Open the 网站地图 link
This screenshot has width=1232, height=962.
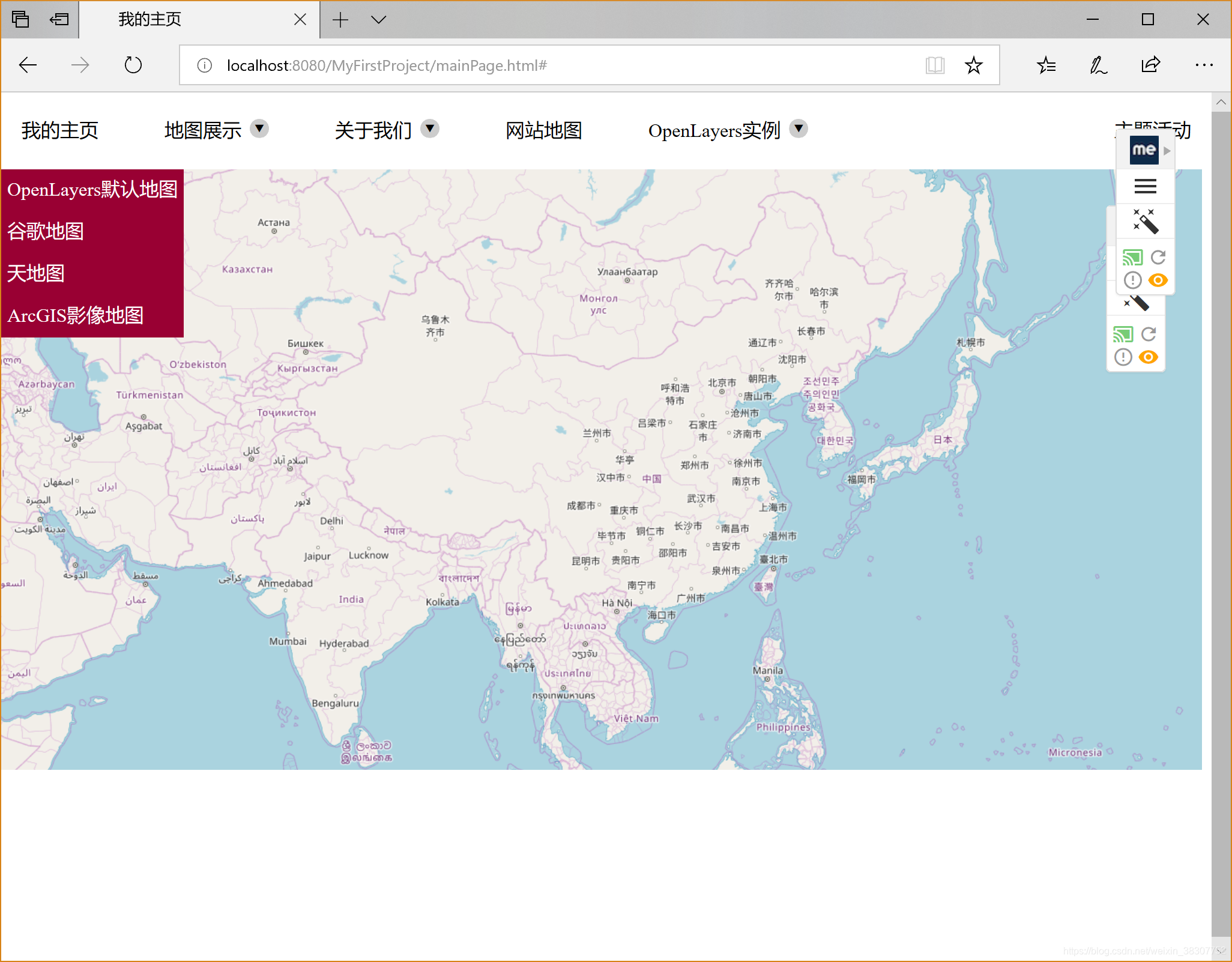pyautogui.click(x=543, y=130)
